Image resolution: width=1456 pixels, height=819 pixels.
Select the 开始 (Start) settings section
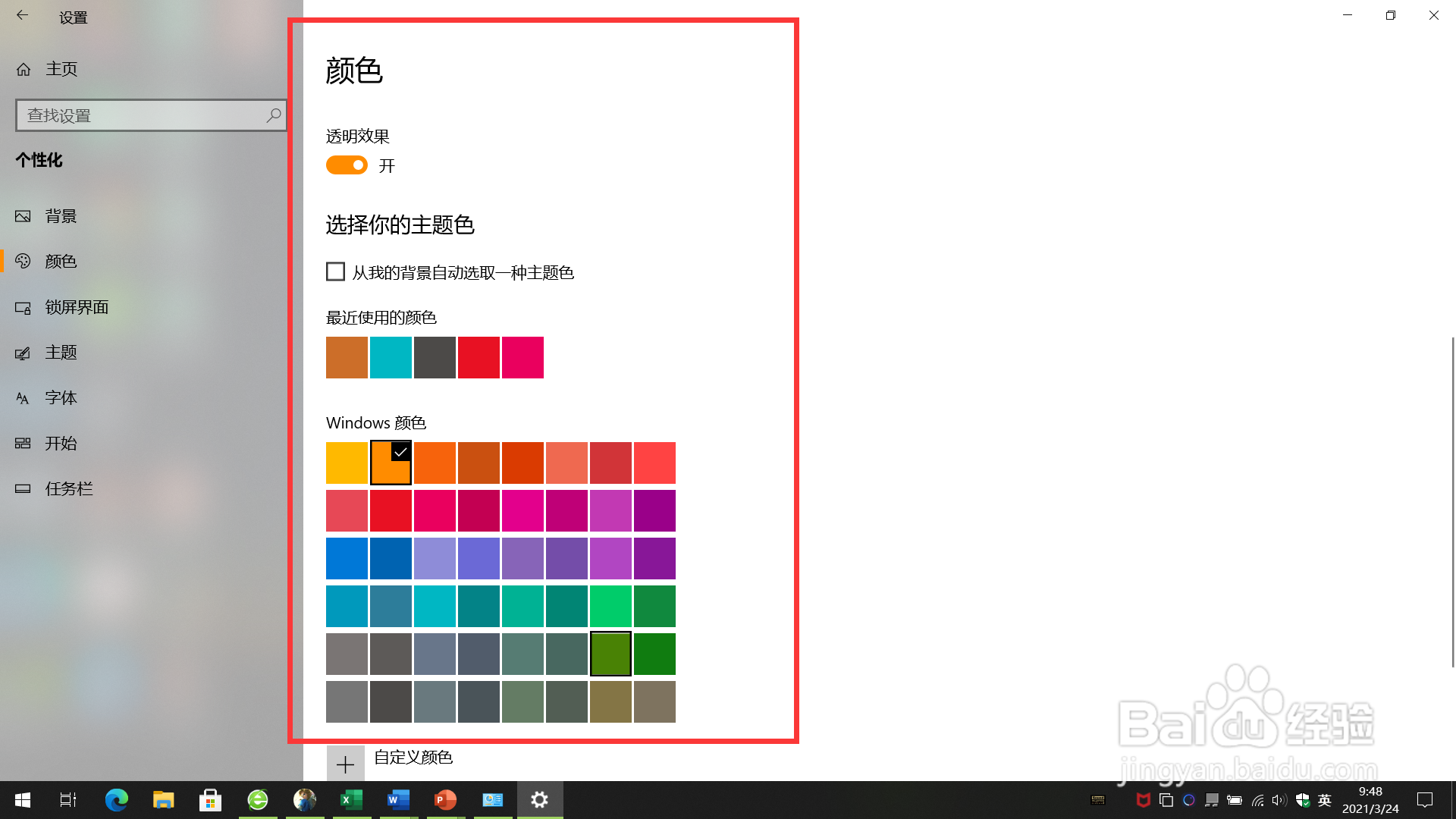[x=62, y=443]
